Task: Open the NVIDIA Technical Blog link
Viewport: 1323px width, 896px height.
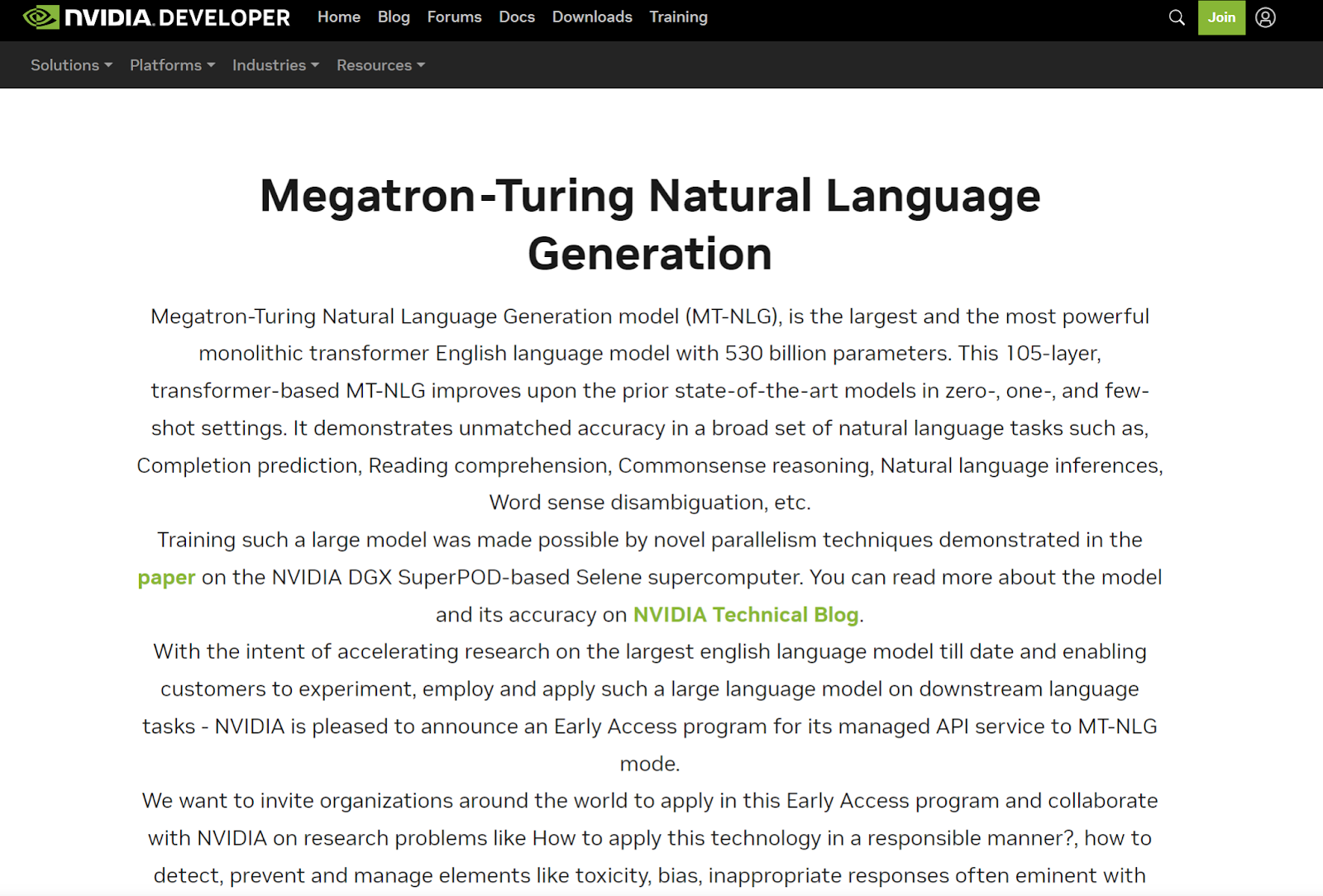Action: pyautogui.click(x=746, y=615)
